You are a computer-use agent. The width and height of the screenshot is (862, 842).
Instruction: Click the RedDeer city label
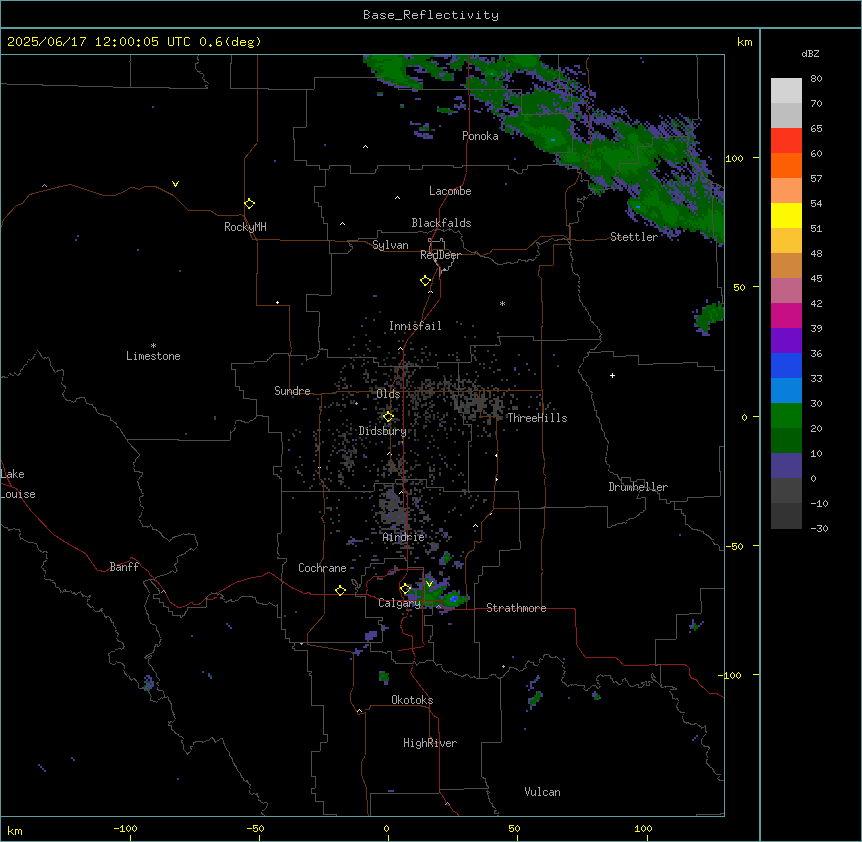click(440, 255)
